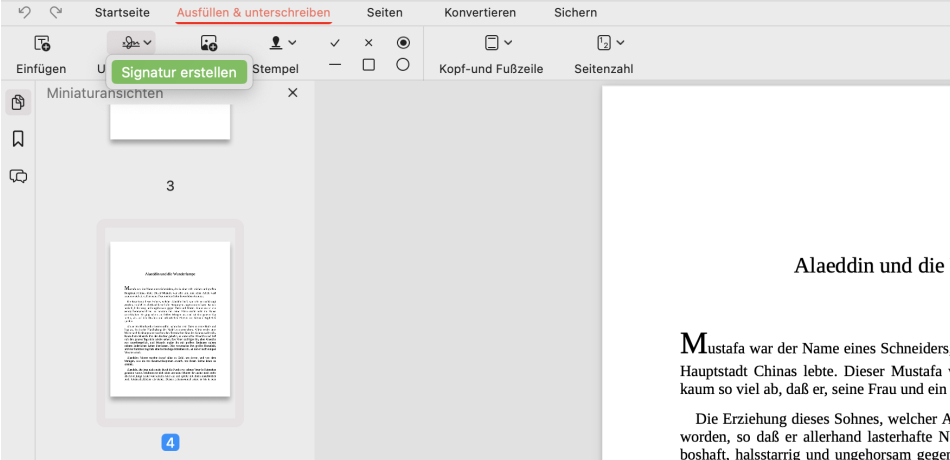Select the cross mark fill tool

(x=369, y=43)
